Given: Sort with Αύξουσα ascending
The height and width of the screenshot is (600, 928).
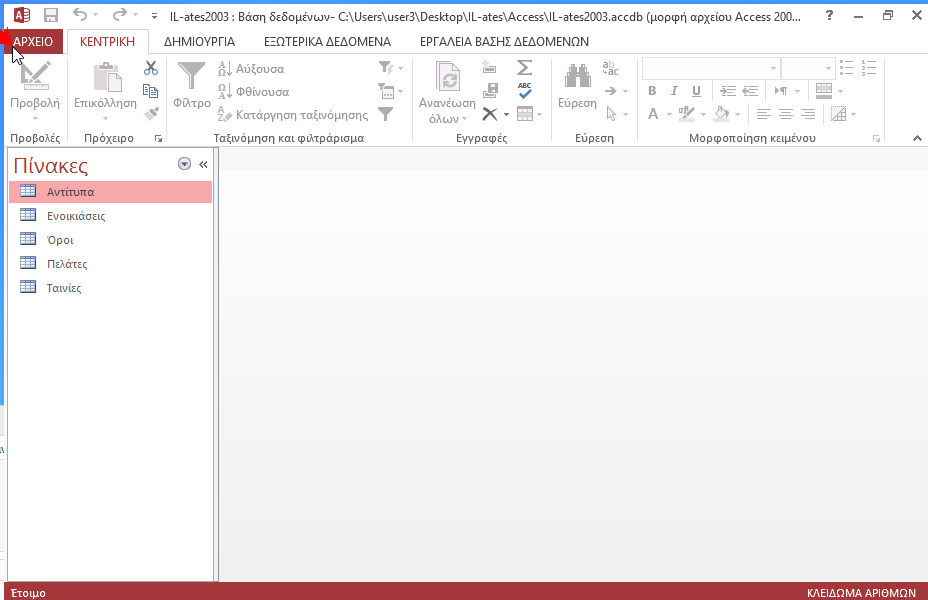Looking at the screenshot, I should 251,69.
